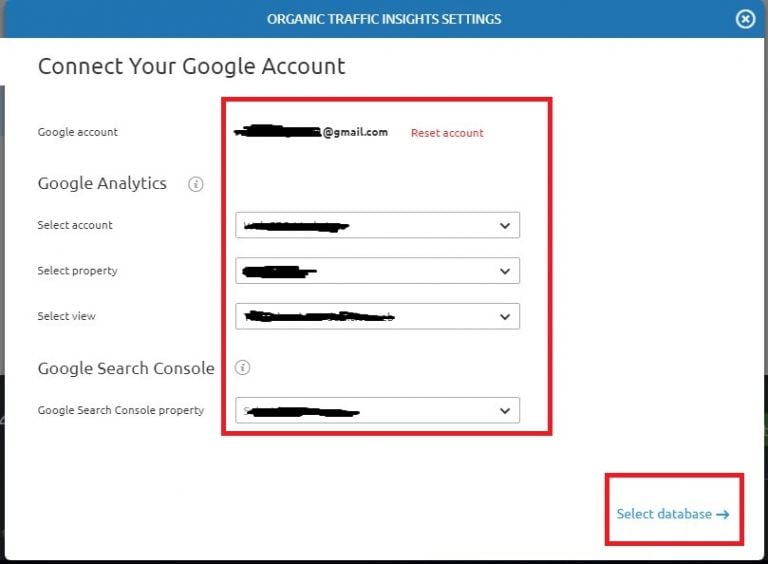Click the Google Search Console section heading
This screenshot has width=768, height=564.
pos(126,368)
